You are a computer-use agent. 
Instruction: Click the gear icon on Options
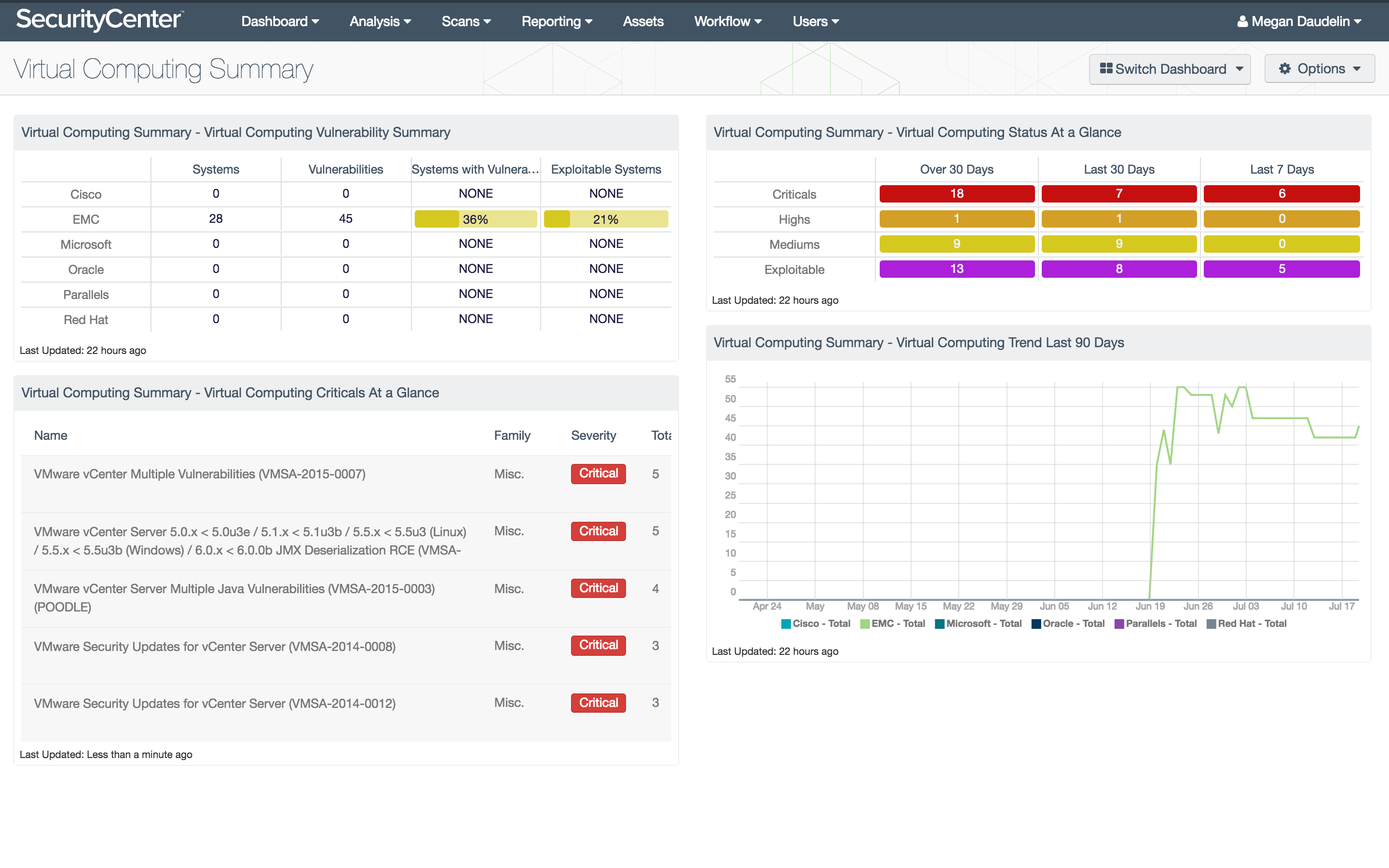click(x=1285, y=68)
